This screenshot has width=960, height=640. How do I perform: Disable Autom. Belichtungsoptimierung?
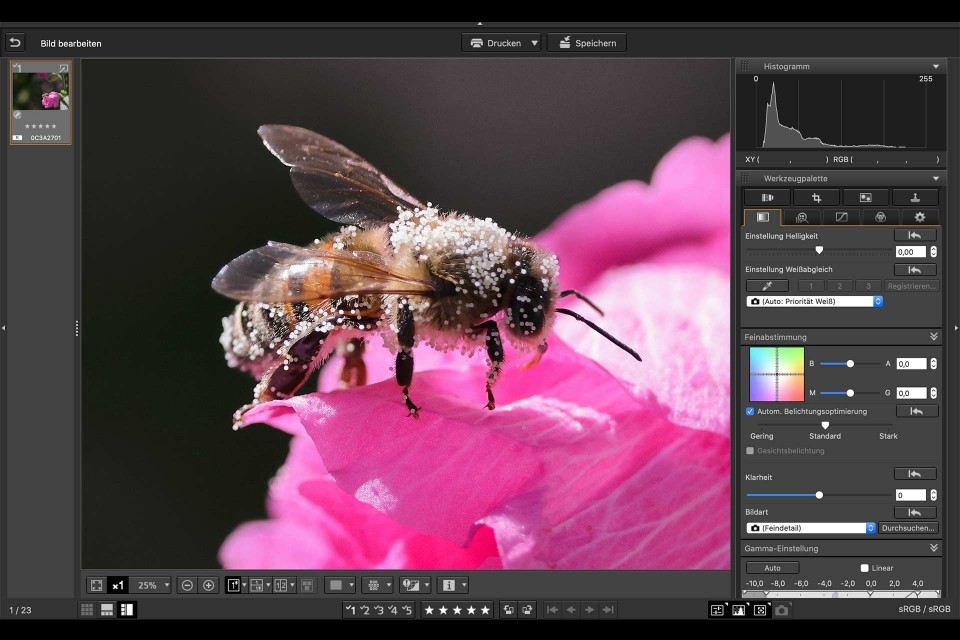(749, 411)
